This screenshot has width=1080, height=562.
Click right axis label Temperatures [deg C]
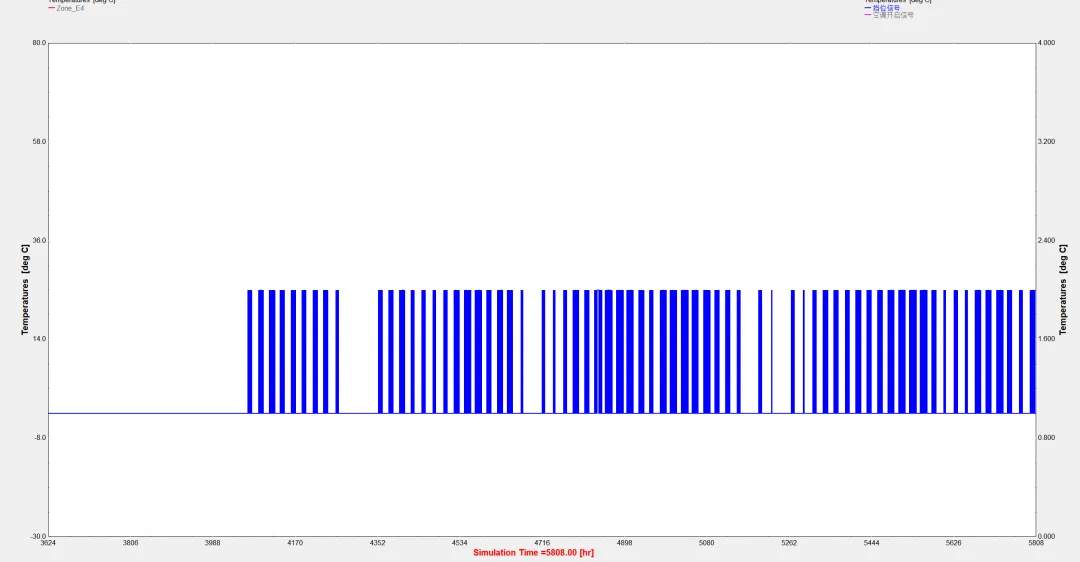tap(1063, 289)
